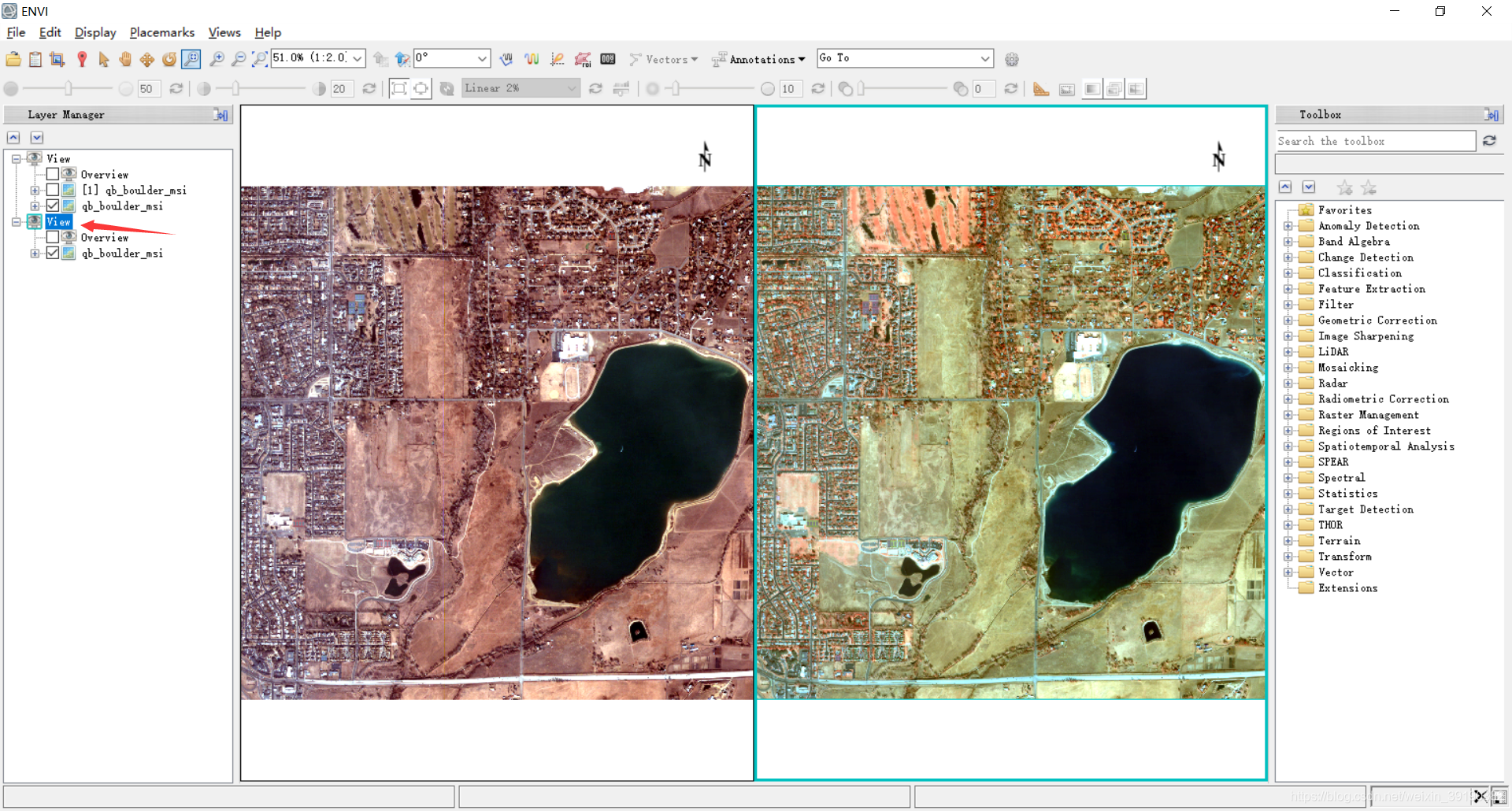Open the Mensuration ruler tool
1512x811 pixels.
(x=1041, y=89)
